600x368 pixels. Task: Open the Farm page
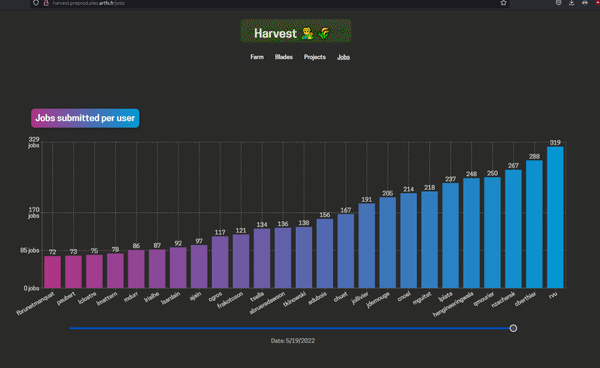[257, 57]
